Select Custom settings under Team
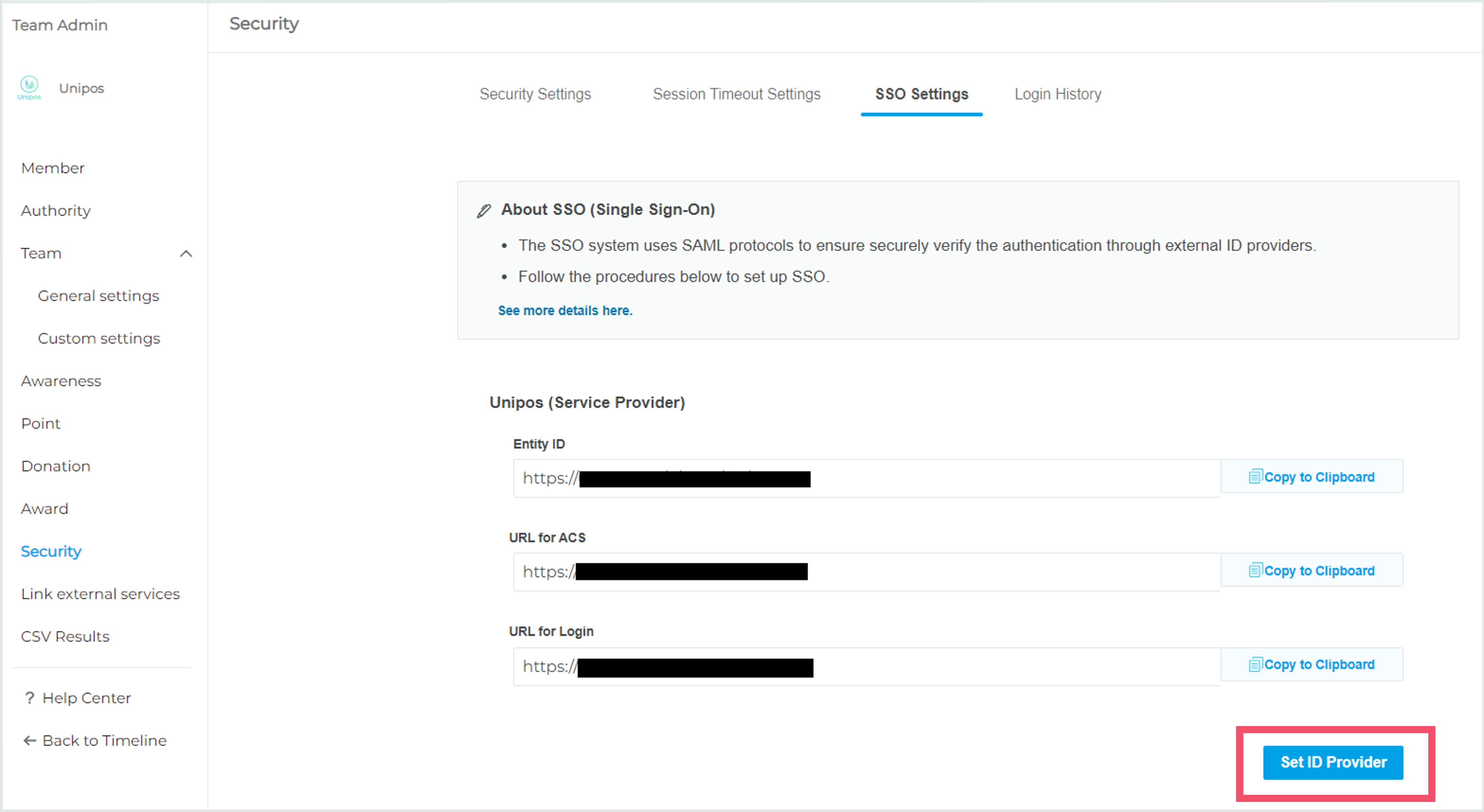 tap(99, 339)
